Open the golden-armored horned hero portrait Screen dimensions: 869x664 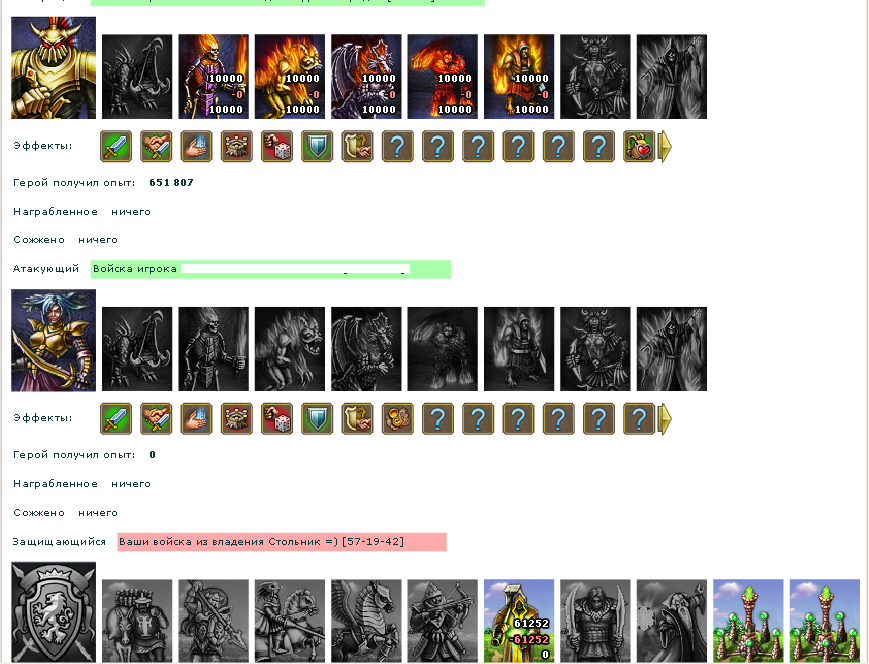point(53,68)
